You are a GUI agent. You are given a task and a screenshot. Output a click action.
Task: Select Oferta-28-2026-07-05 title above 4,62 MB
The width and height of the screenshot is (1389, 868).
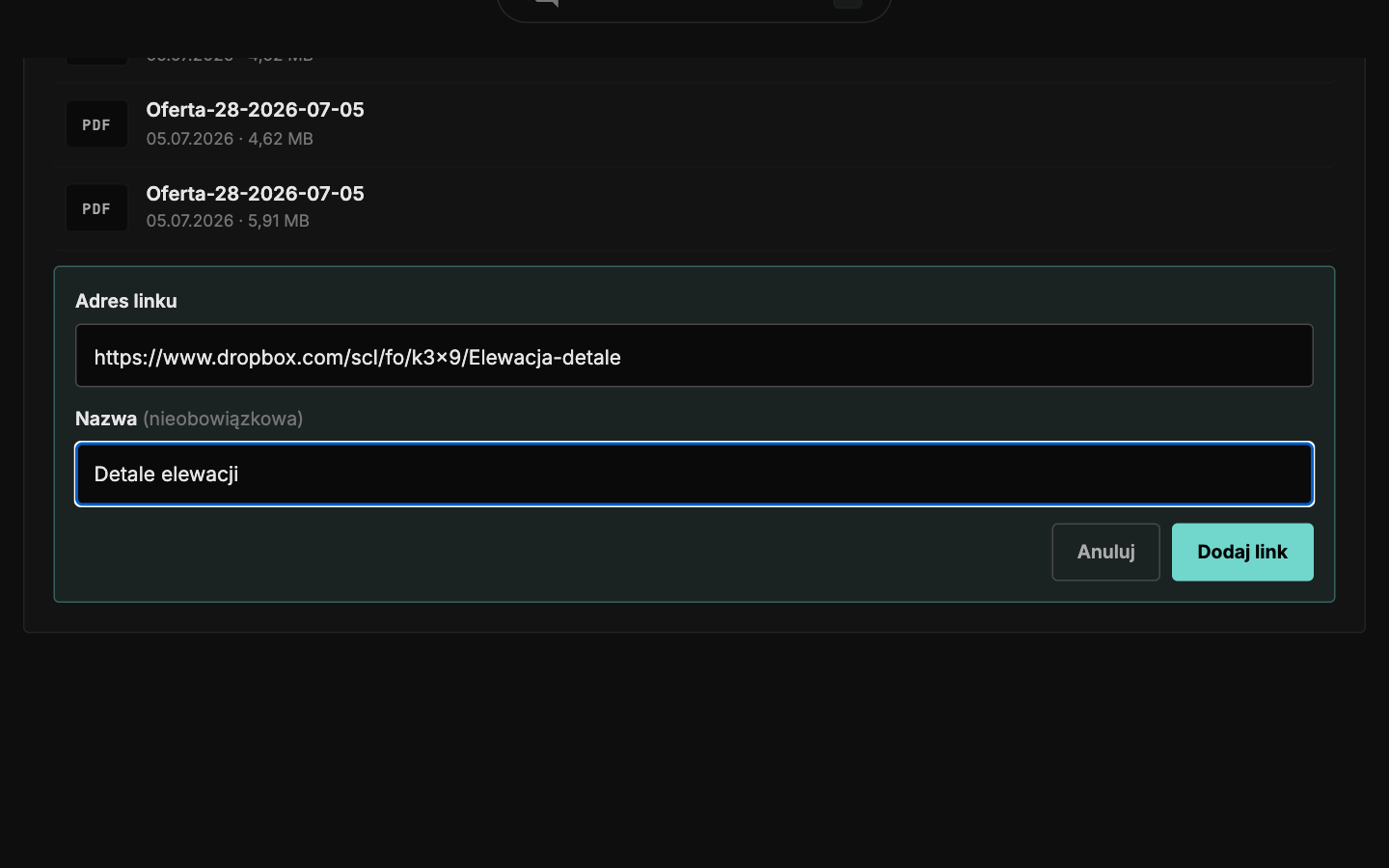click(255, 110)
